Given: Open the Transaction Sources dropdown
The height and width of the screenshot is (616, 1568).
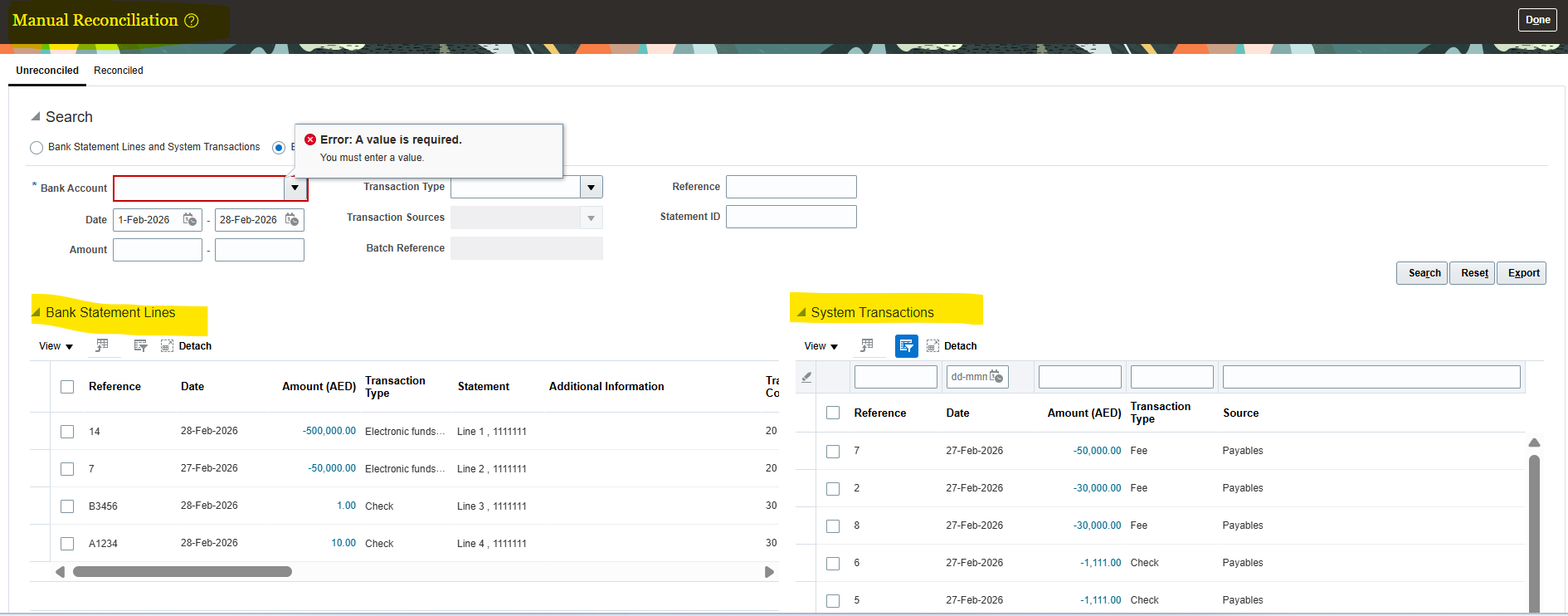Looking at the screenshot, I should 591,218.
